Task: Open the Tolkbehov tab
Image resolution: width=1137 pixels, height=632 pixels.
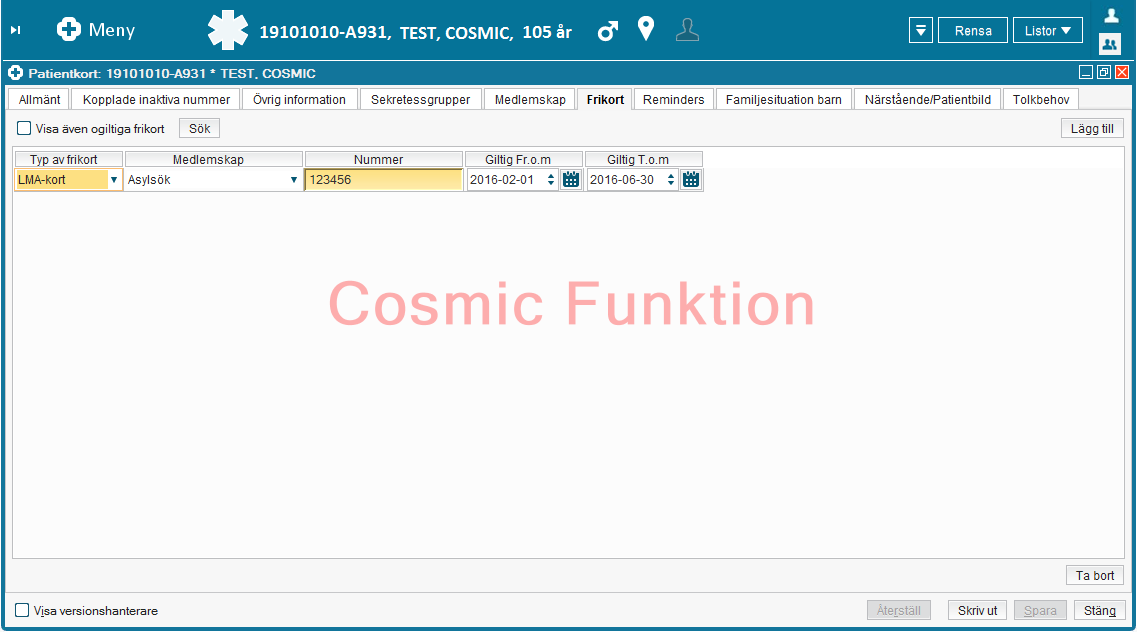Action: coord(1041,99)
